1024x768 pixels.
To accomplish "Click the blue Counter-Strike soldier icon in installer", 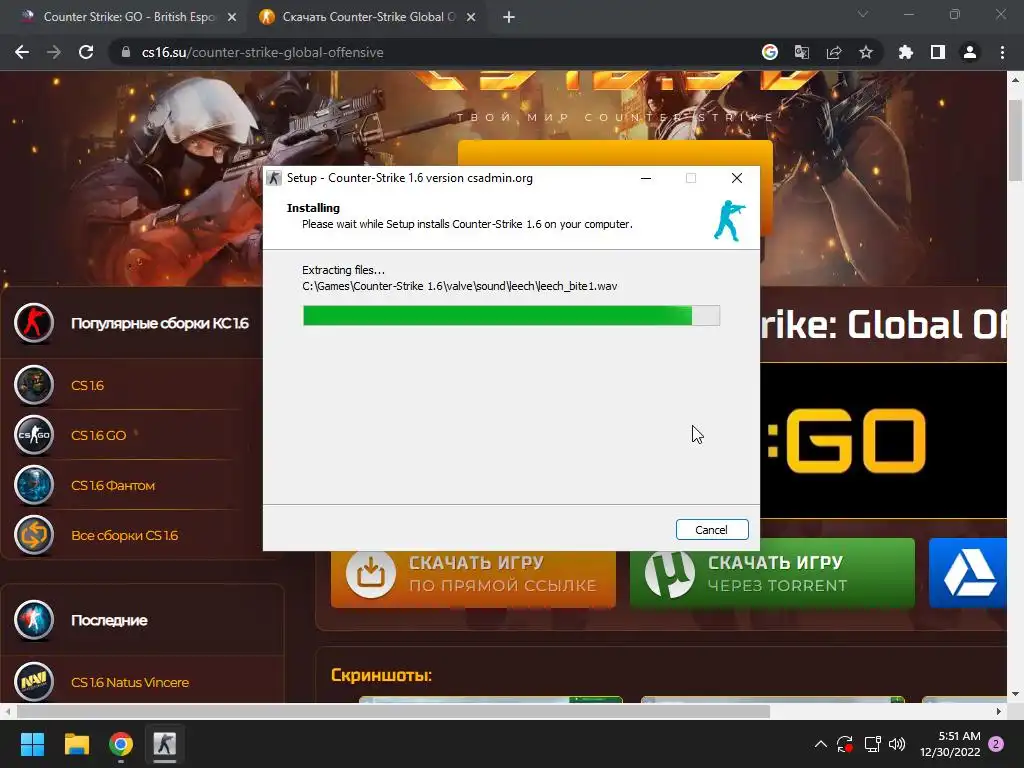I will click(x=729, y=221).
